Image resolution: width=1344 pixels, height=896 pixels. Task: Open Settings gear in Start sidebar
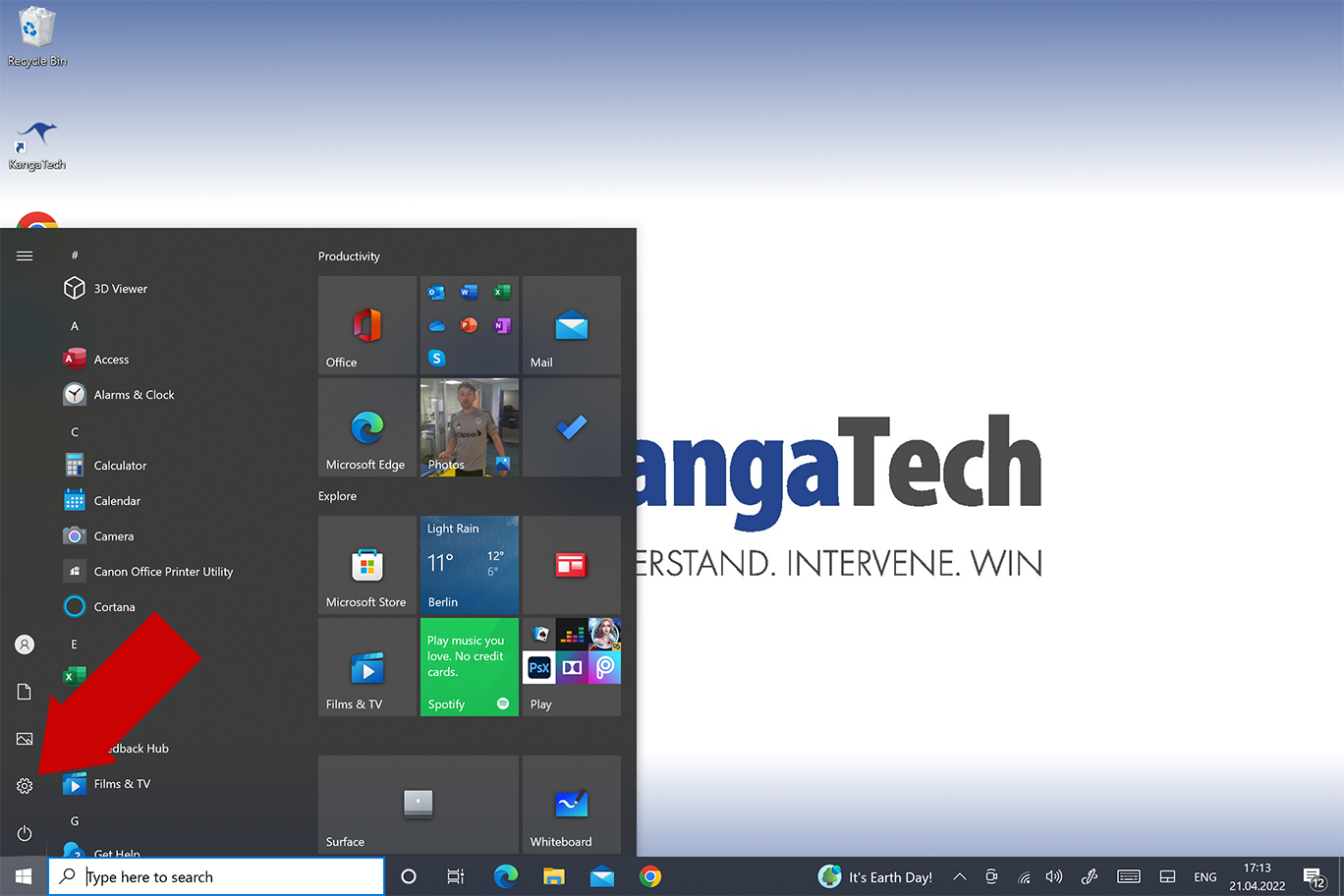point(25,786)
